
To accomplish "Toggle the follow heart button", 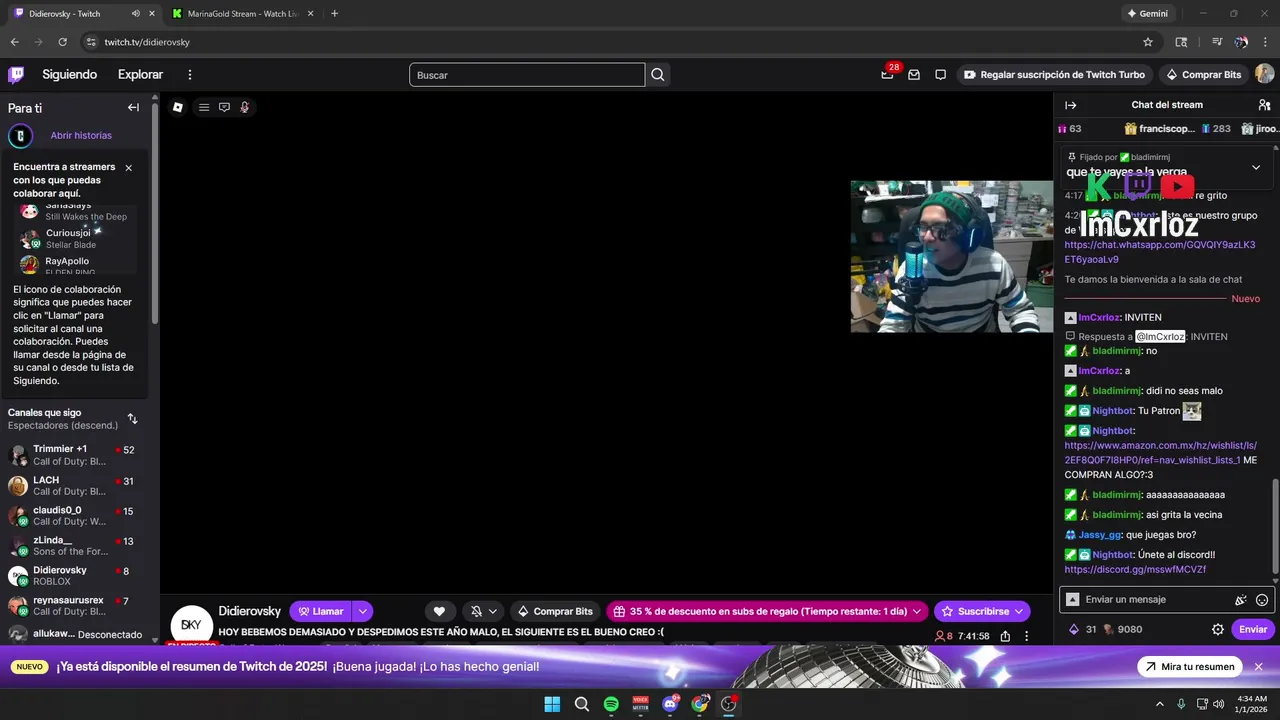I will [x=439, y=611].
